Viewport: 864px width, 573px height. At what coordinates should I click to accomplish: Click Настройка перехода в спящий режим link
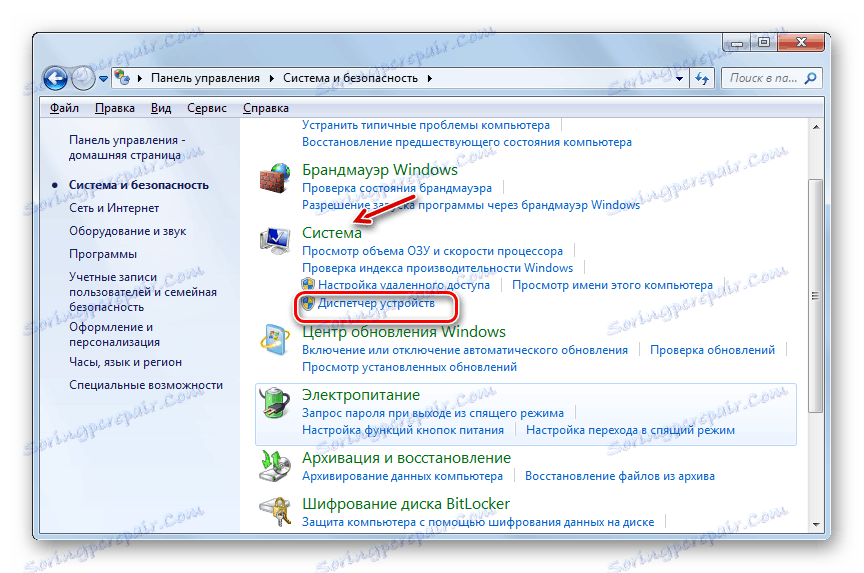coord(630,430)
